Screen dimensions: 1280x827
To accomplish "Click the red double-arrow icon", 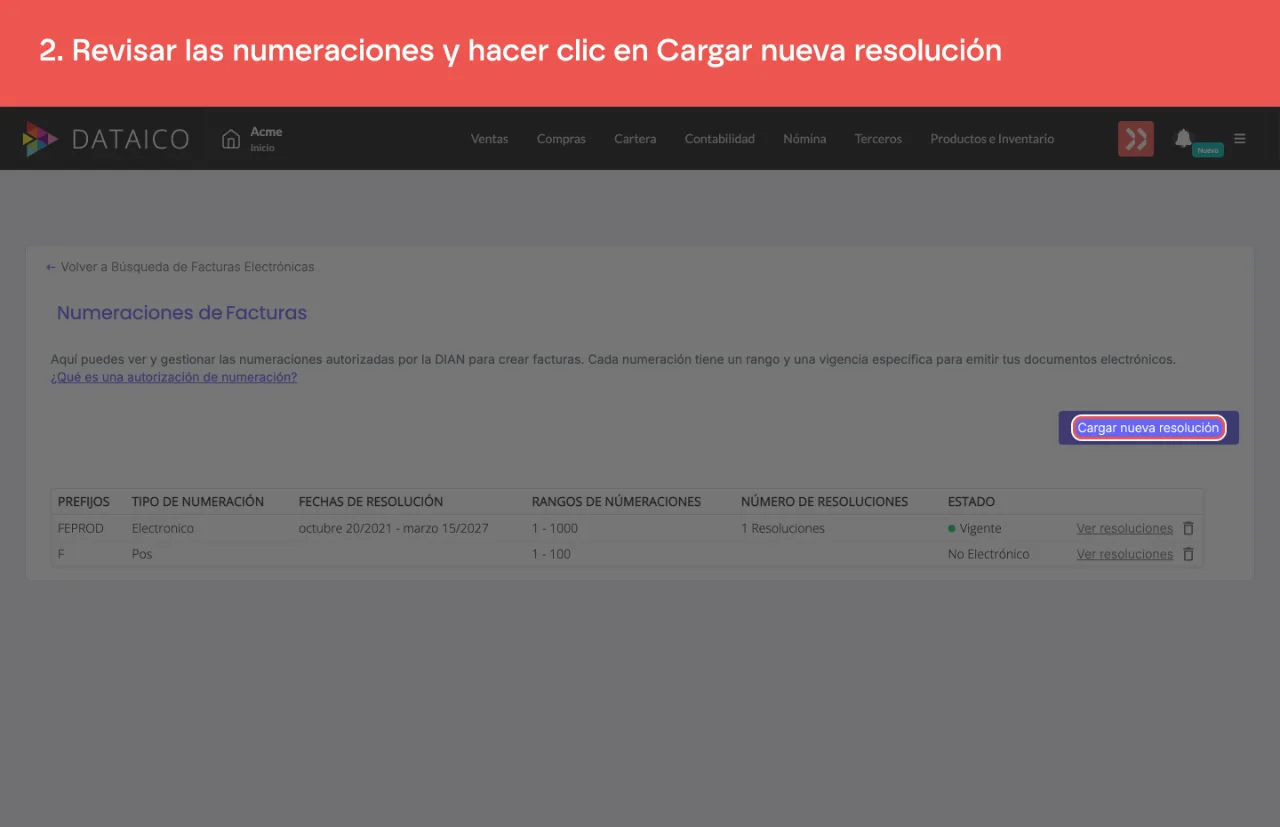I will (x=1136, y=139).
